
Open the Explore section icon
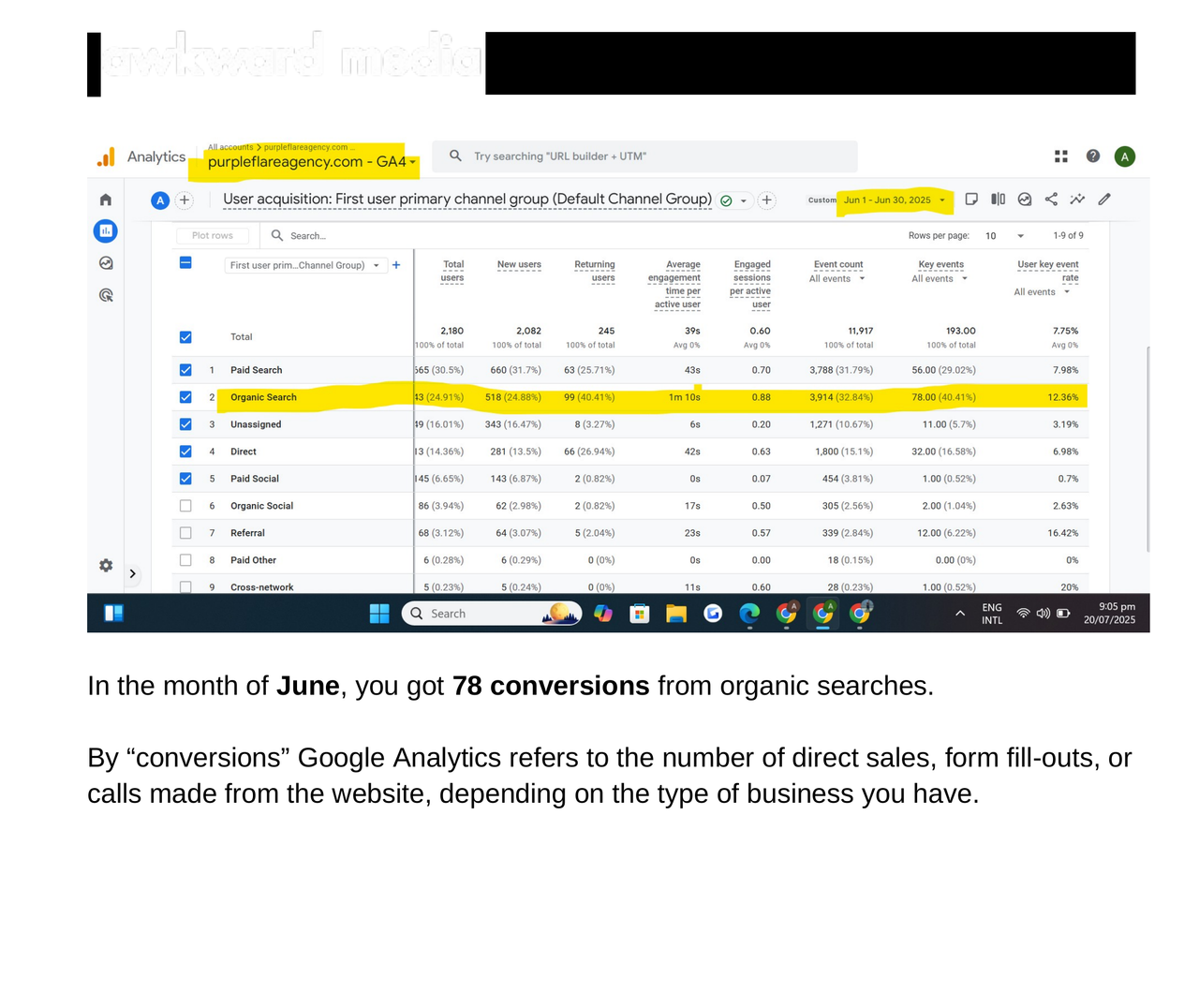(106, 263)
